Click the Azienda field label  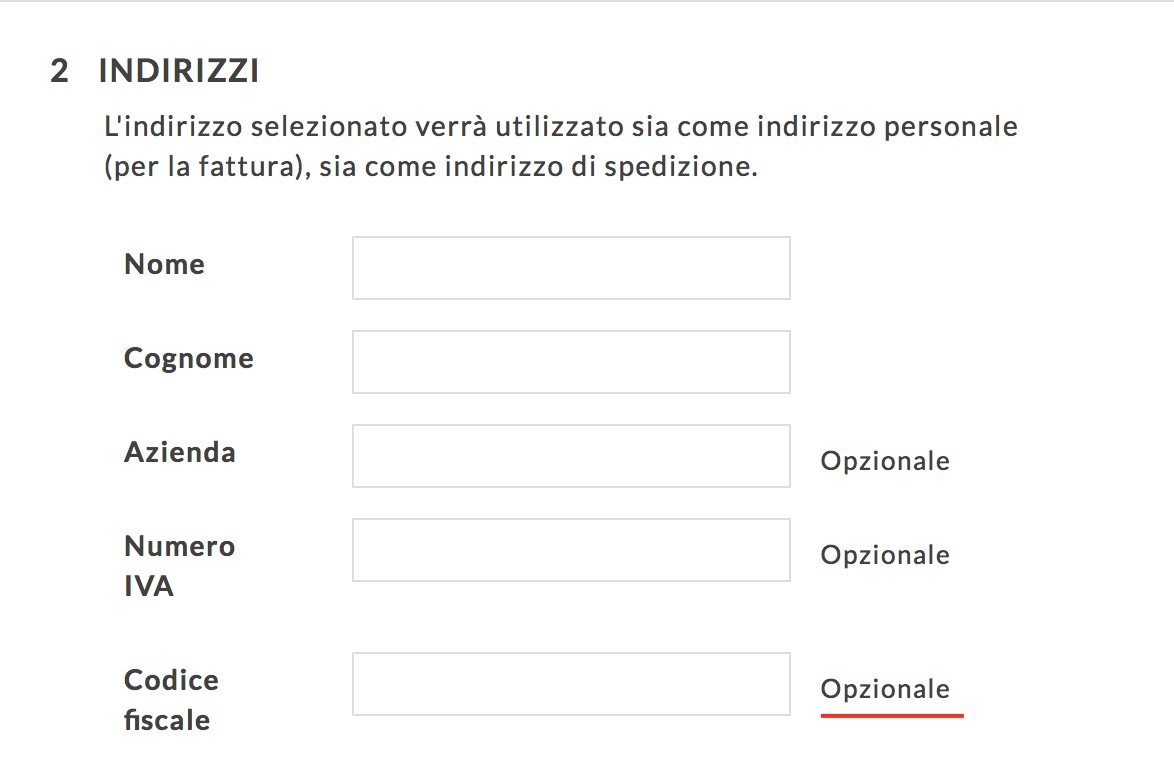click(x=180, y=452)
